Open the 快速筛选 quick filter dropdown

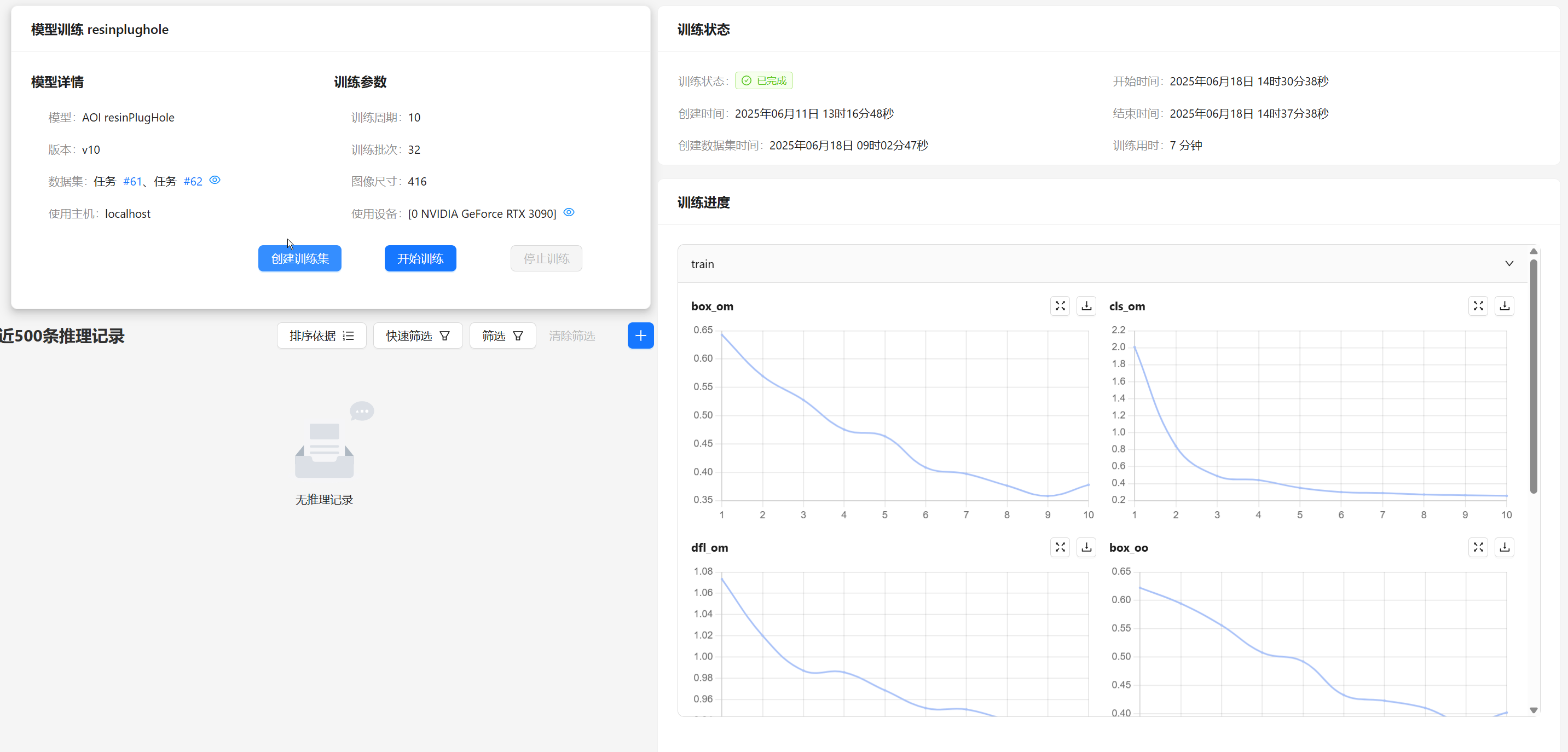[418, 335]
